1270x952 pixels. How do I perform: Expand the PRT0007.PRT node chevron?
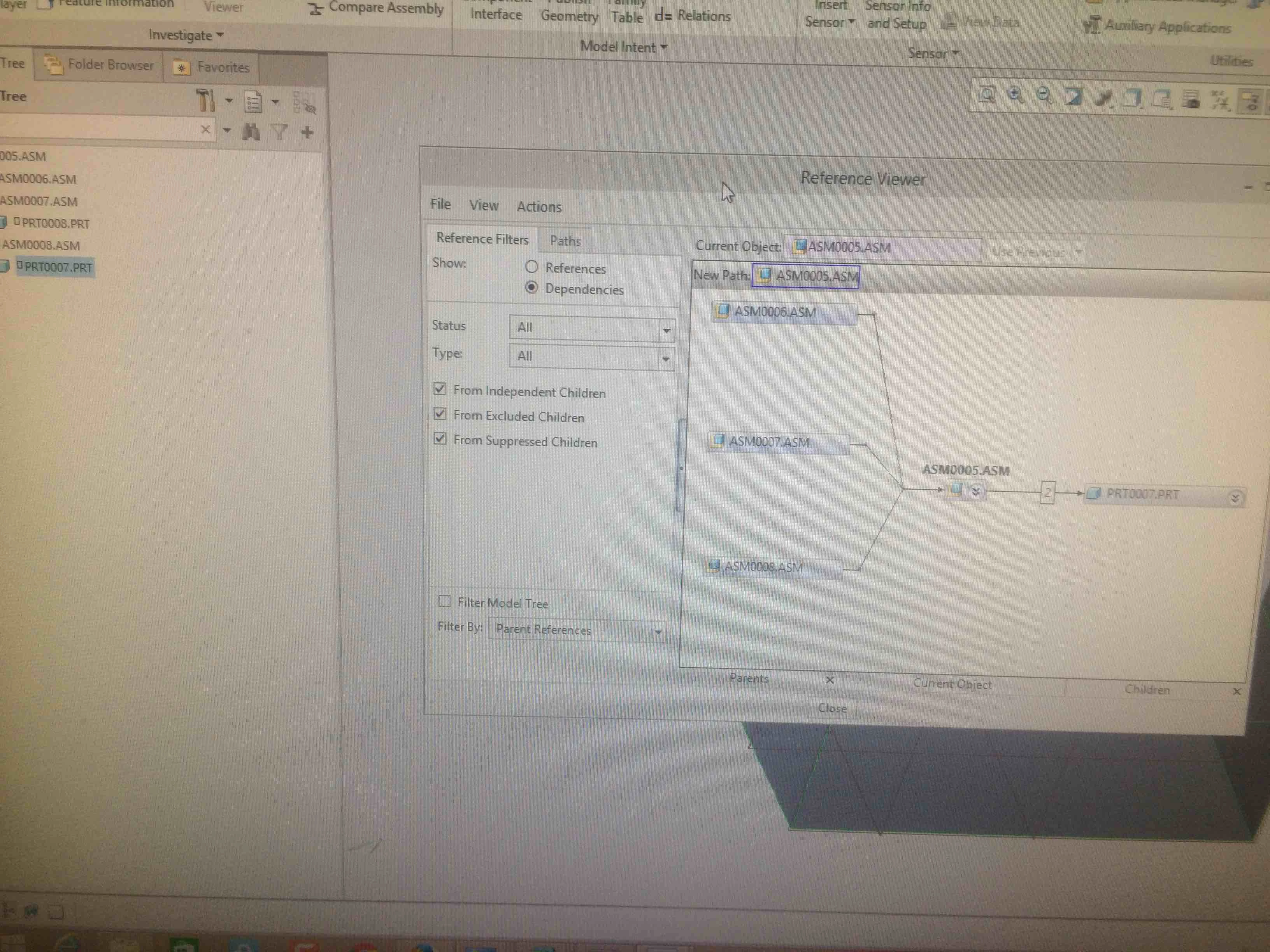(x=1235, y=498)
